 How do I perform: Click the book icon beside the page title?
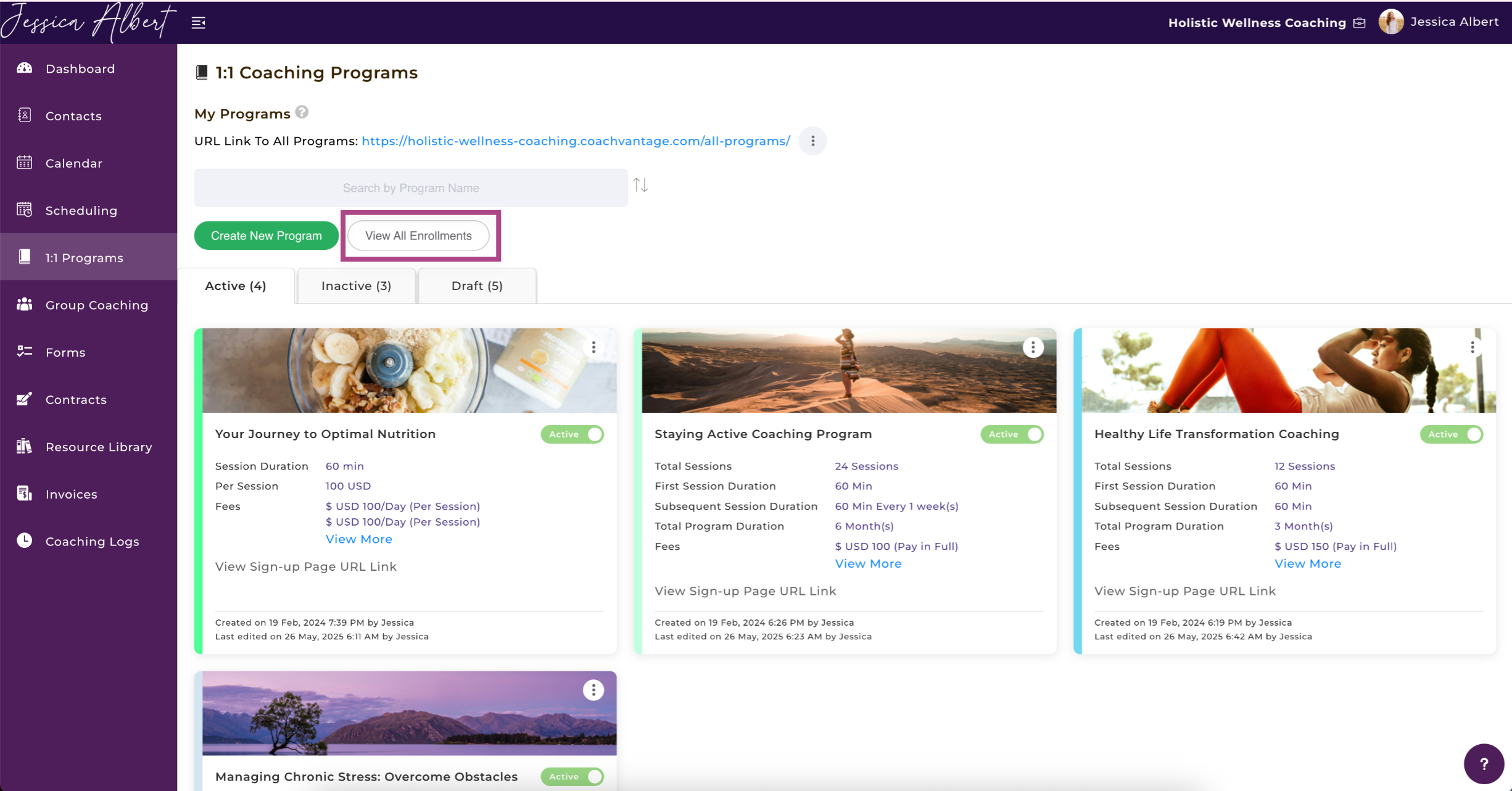click(x=202, y=73)
